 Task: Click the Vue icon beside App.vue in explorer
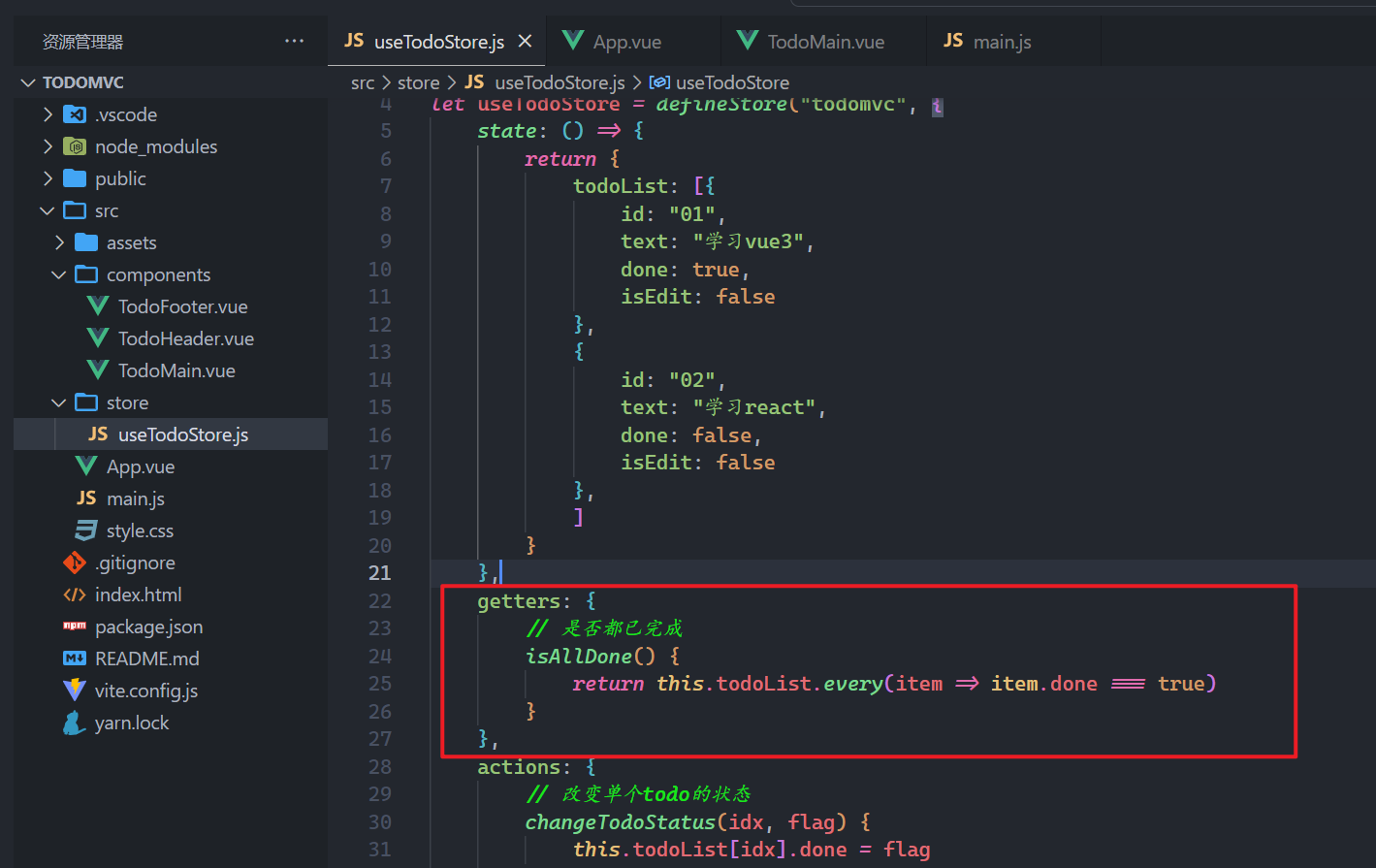click(x=86, y=466)
